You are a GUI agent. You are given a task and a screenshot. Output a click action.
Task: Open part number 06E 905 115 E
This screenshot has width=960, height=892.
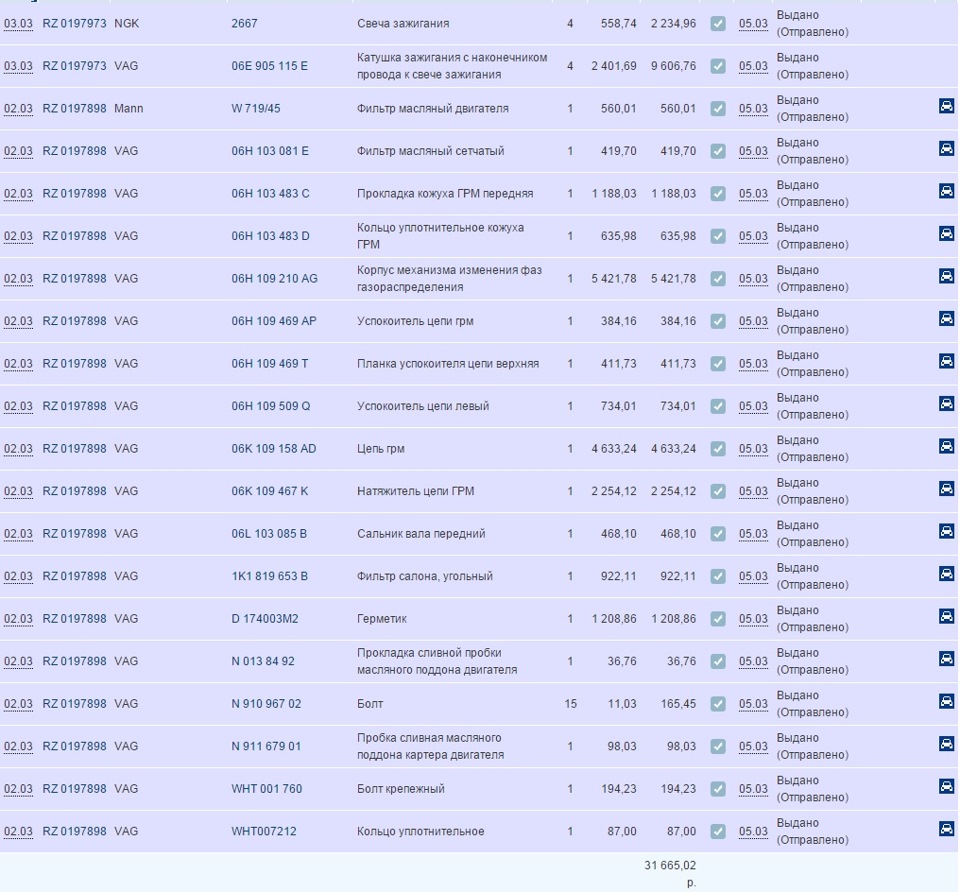pos(269,66)
